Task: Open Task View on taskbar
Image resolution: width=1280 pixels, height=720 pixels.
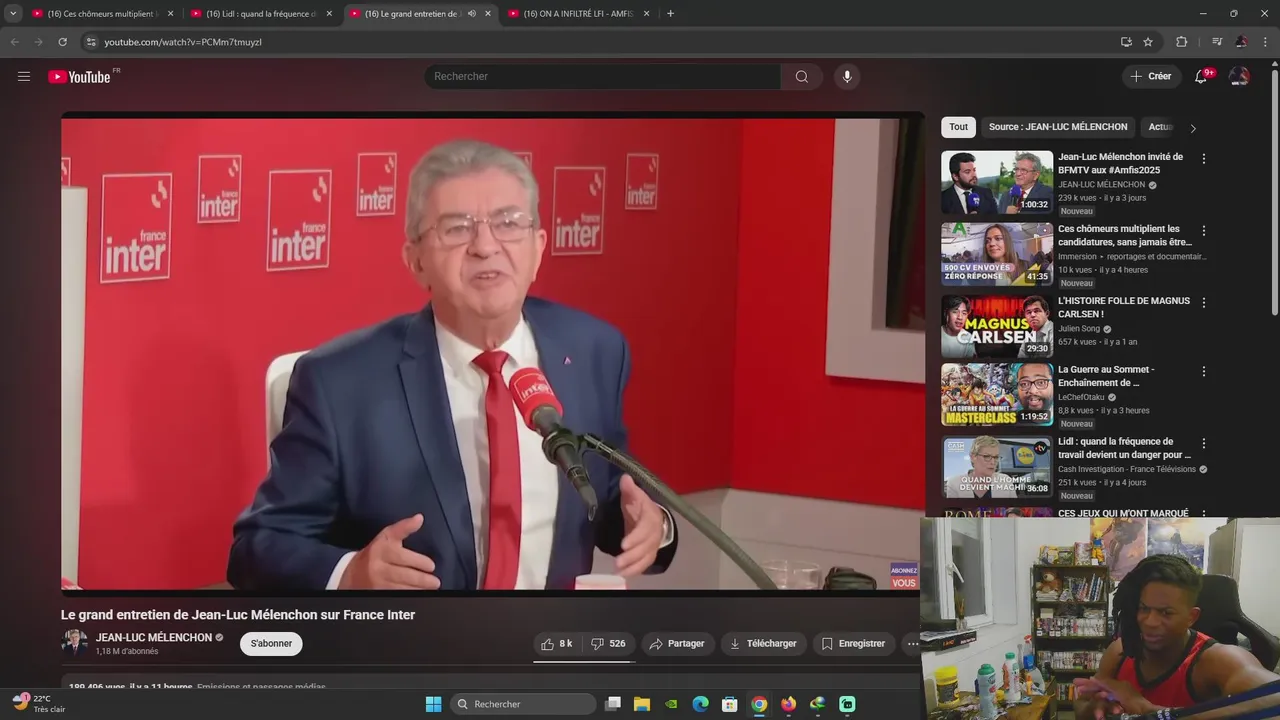Action: click(x=613, y=704)
